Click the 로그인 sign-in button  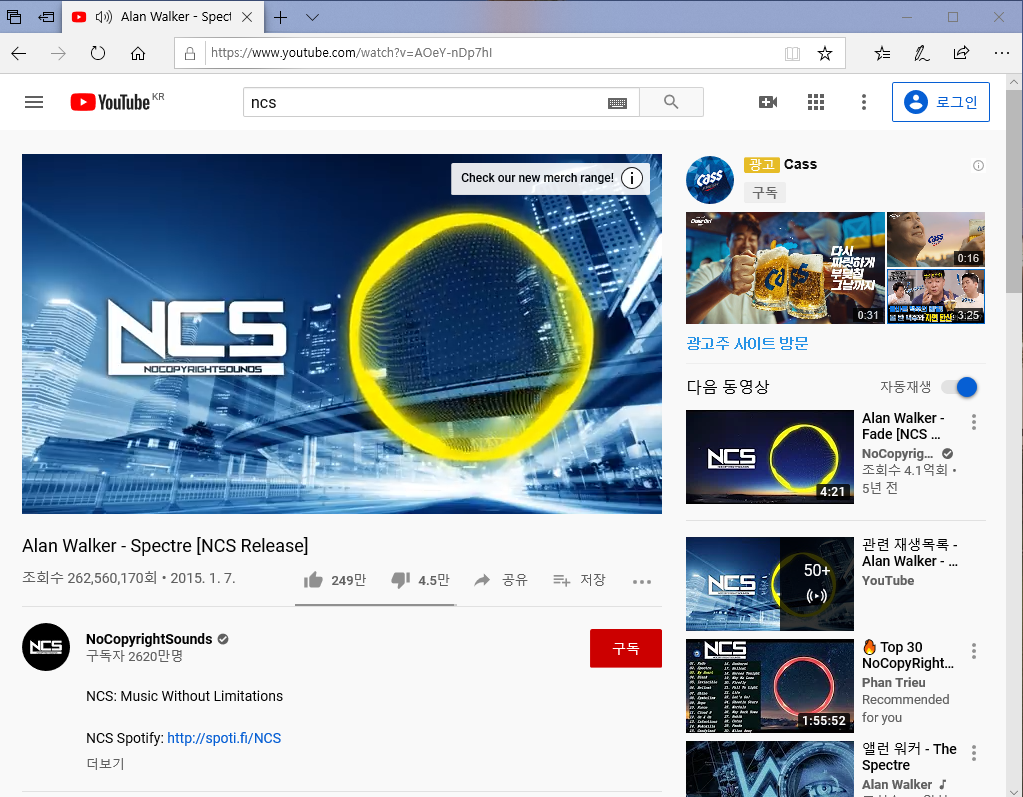[x=940, y=102]
